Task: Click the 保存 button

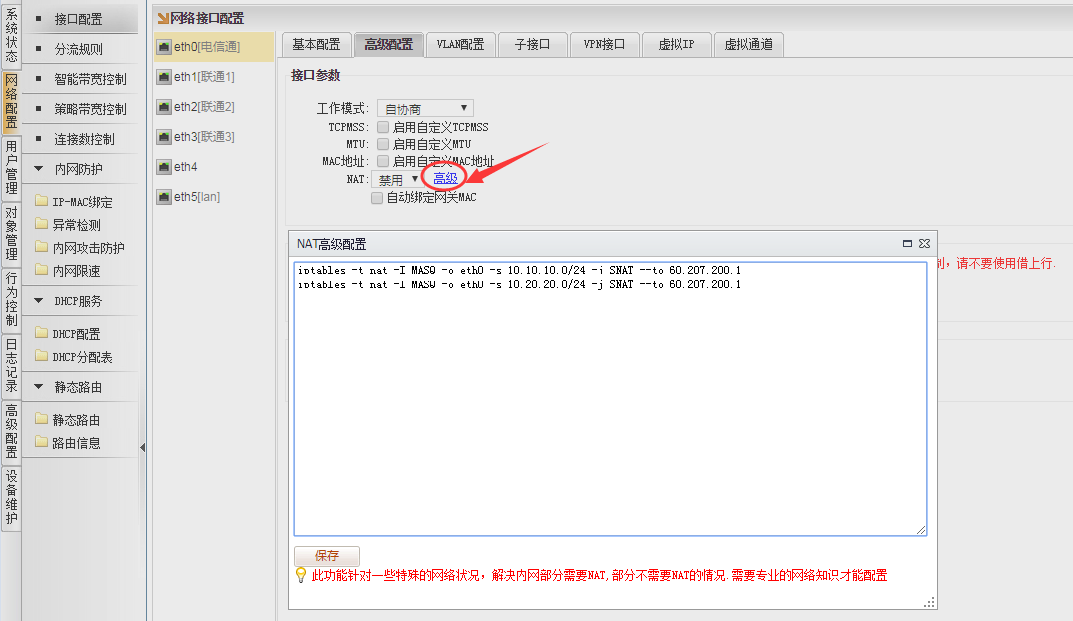Action: point(327,556)
